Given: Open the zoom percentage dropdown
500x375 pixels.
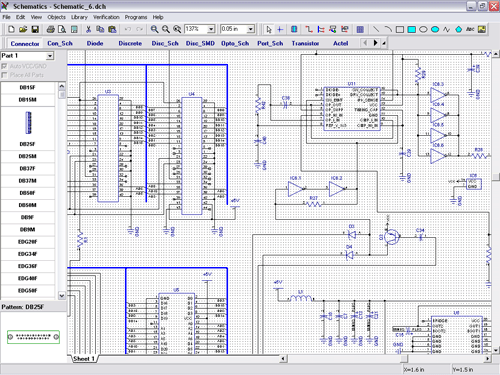Looking at the screenshot, I should pyautogui.click(x=211, y=29).
